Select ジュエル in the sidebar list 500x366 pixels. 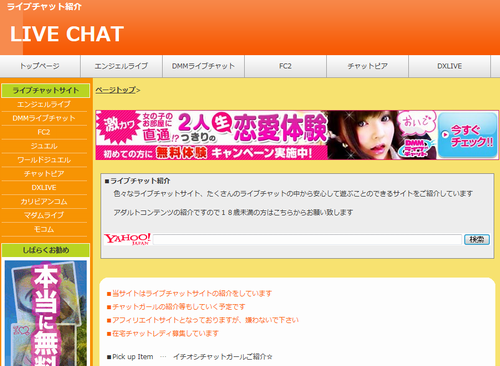[44, 146]
